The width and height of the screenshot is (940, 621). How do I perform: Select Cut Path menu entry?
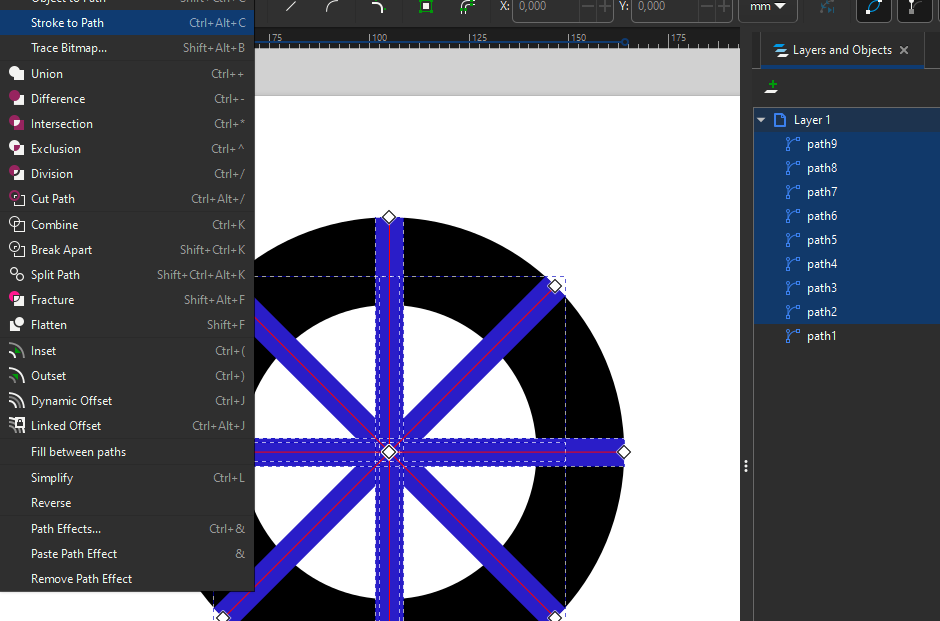pyautogui.click(x=127, y=199)
